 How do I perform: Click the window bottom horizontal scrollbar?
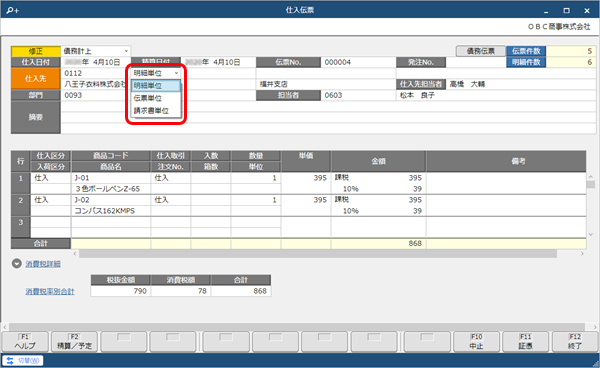[x=297, y=327]
